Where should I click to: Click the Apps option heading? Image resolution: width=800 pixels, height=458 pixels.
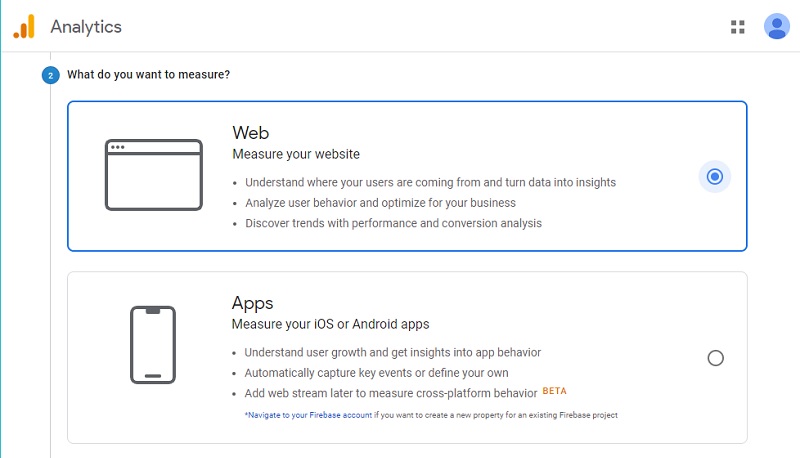[x=252, y=303]
